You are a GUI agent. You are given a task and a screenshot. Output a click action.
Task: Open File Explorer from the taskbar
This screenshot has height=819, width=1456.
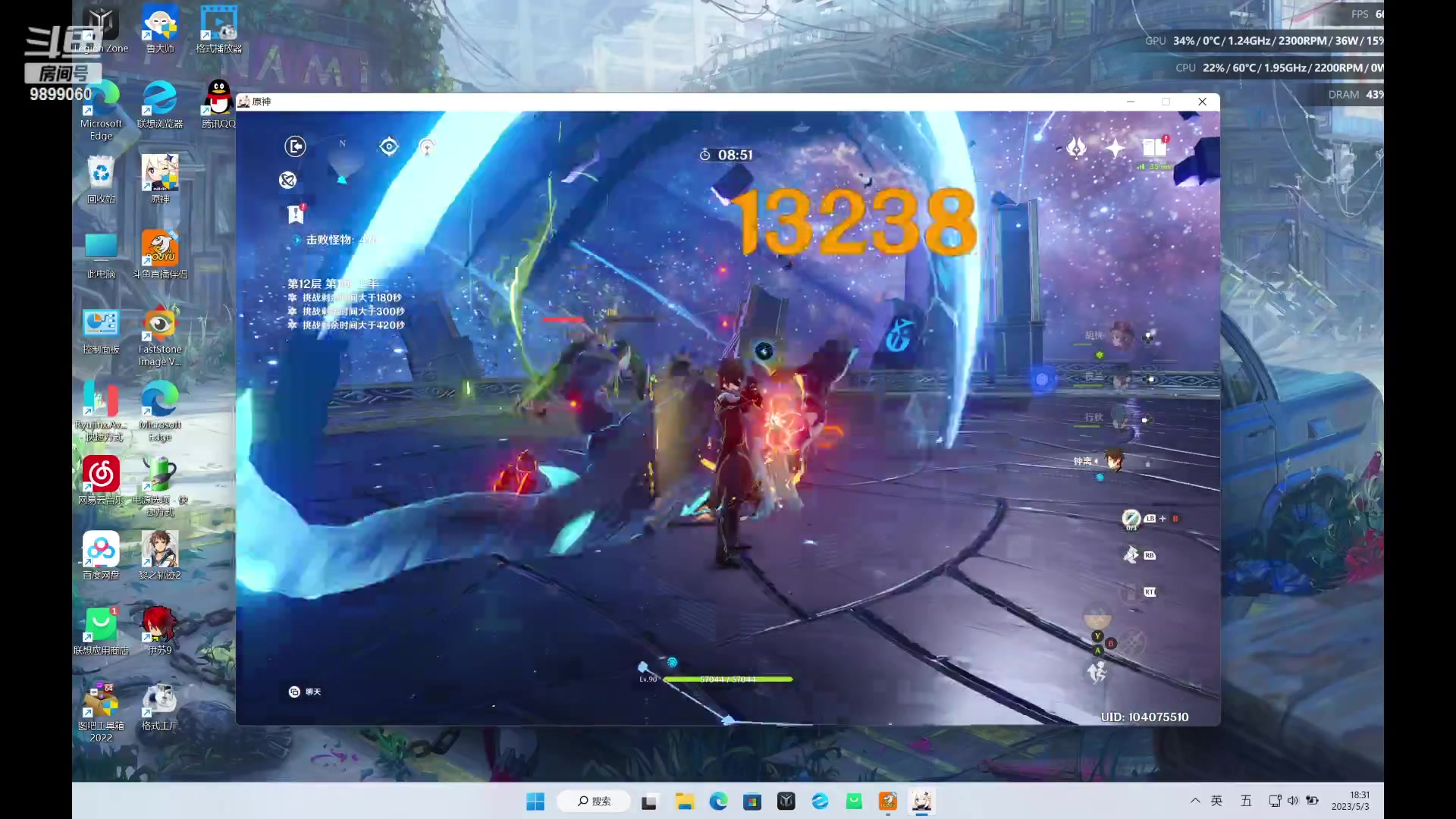click(685, 802)
